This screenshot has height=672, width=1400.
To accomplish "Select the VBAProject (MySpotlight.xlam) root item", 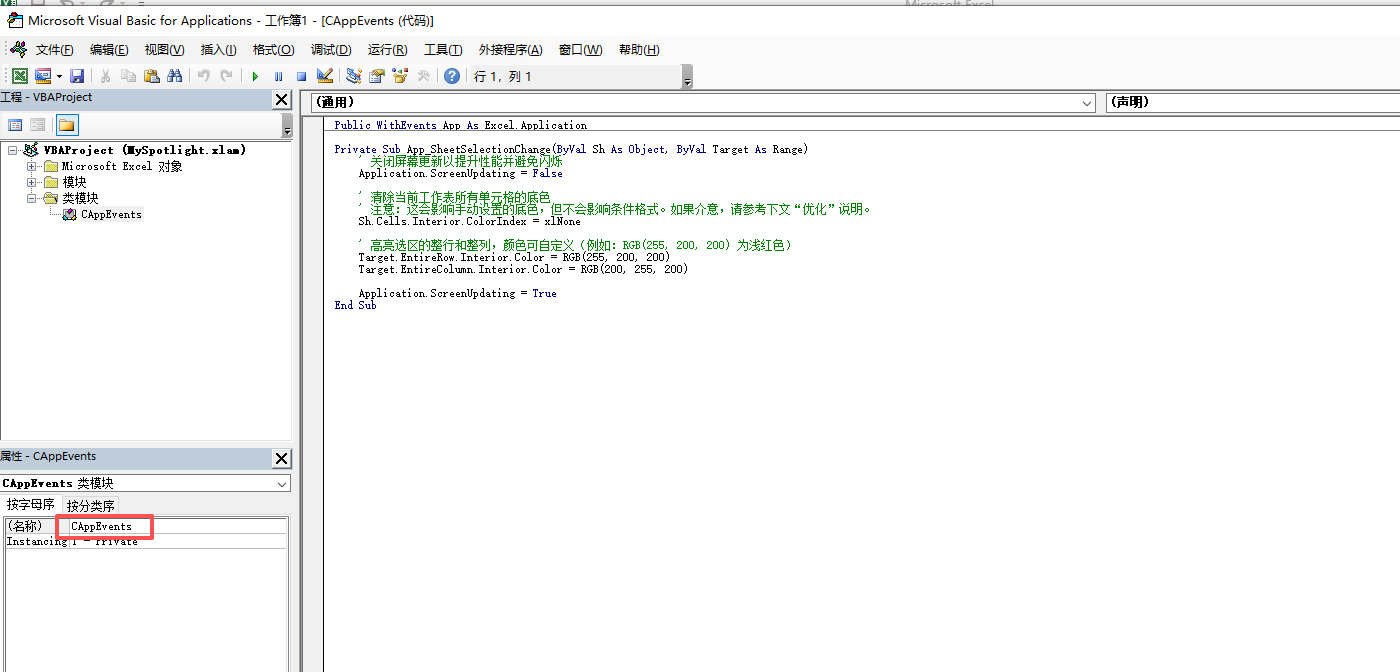I will 145,150.
